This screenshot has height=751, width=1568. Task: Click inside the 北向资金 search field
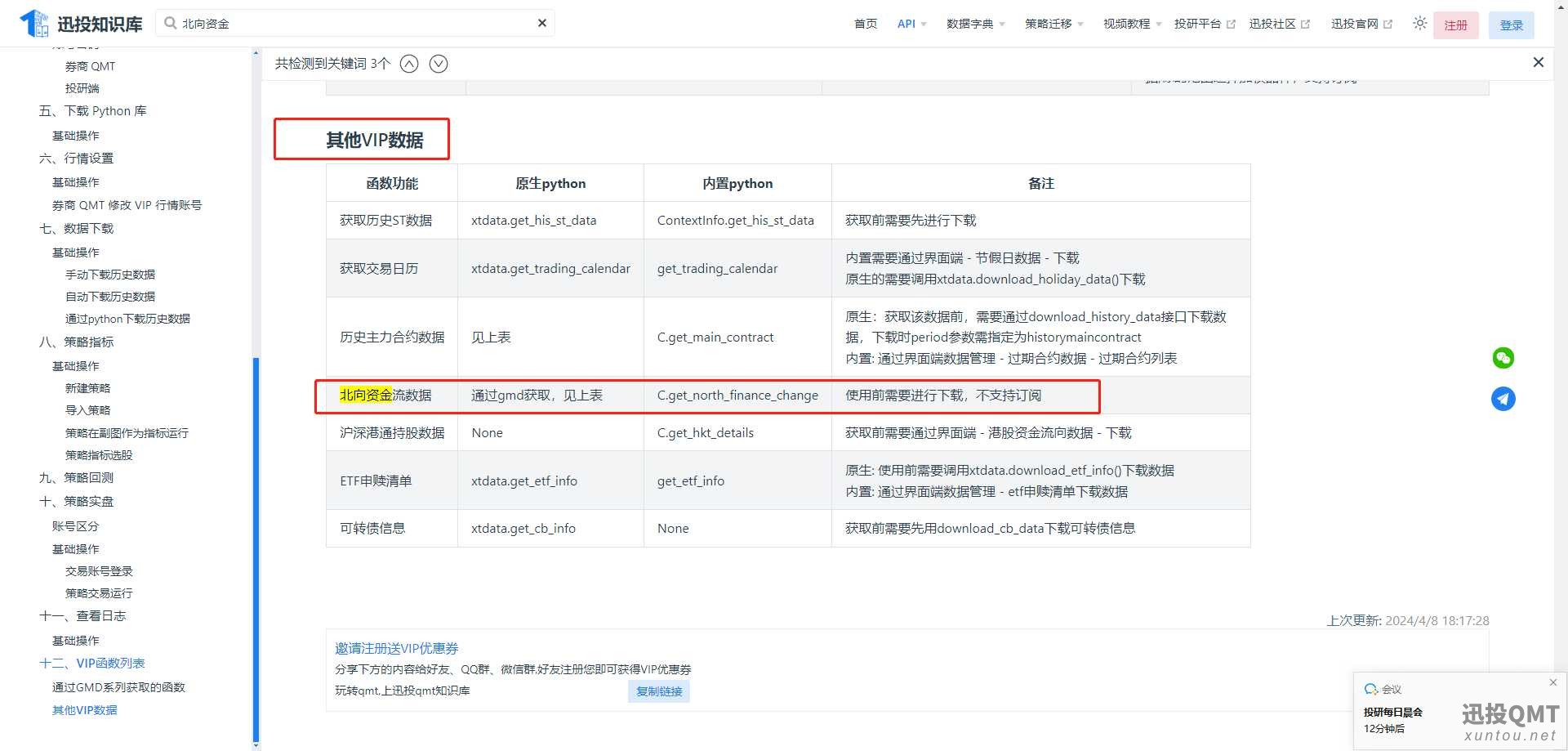pos(351,24)
